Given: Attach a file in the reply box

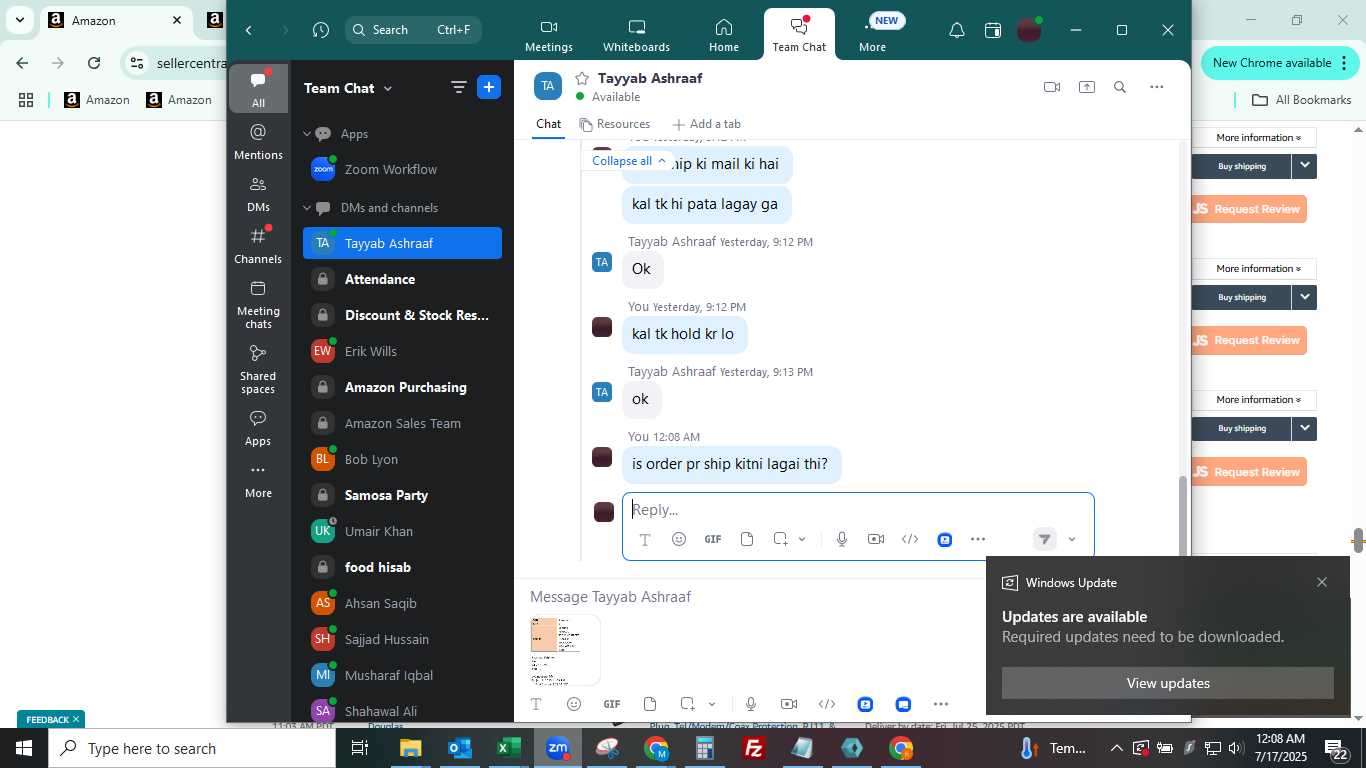Looking at the screenshot, I should pos(747,539).
